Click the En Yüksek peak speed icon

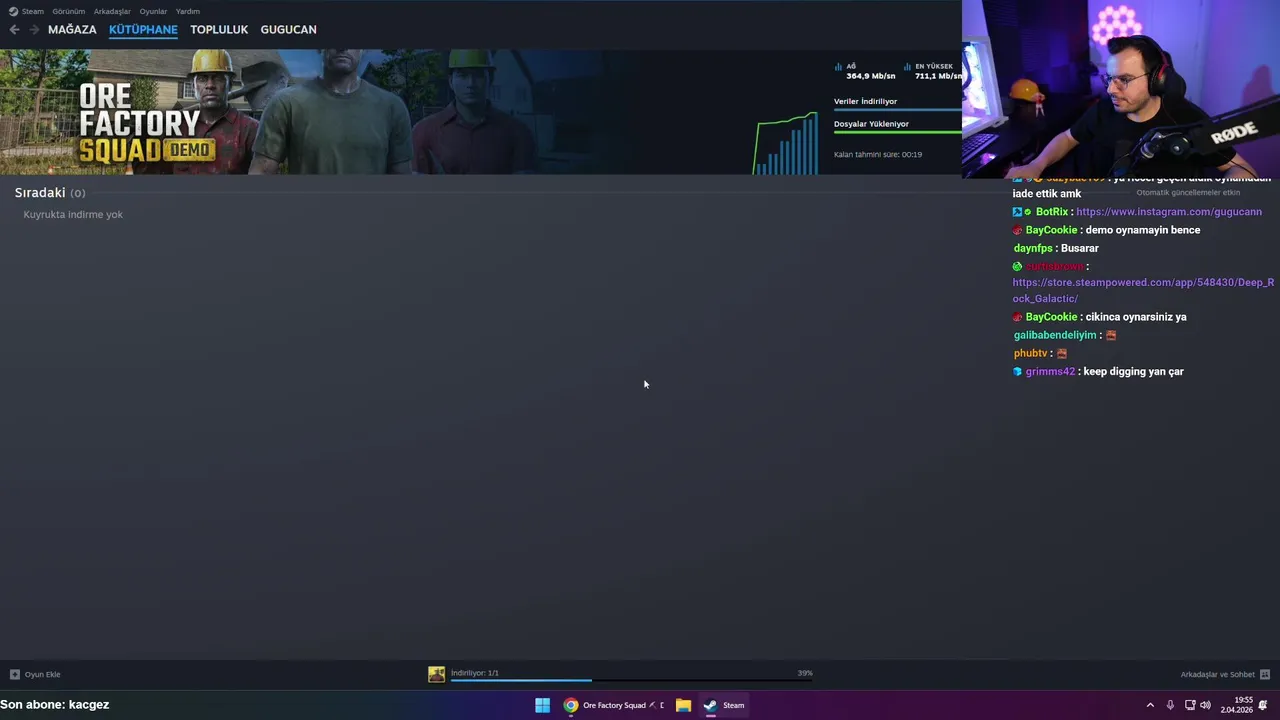[x=907, y=67]
